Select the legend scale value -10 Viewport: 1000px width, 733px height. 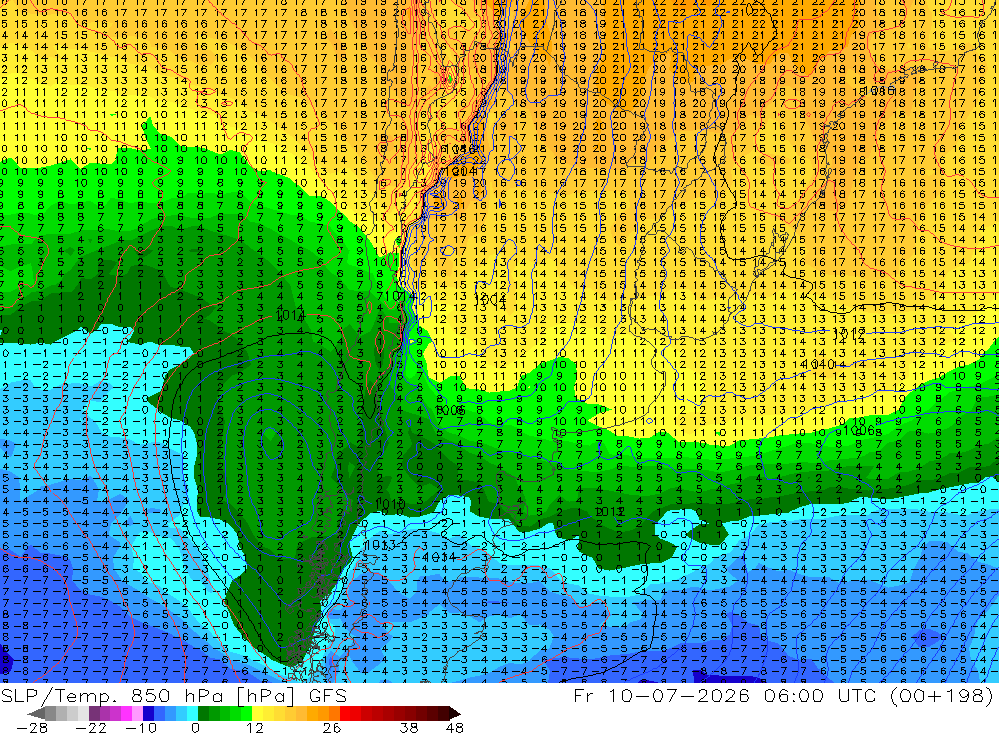(x=141, y=727)
